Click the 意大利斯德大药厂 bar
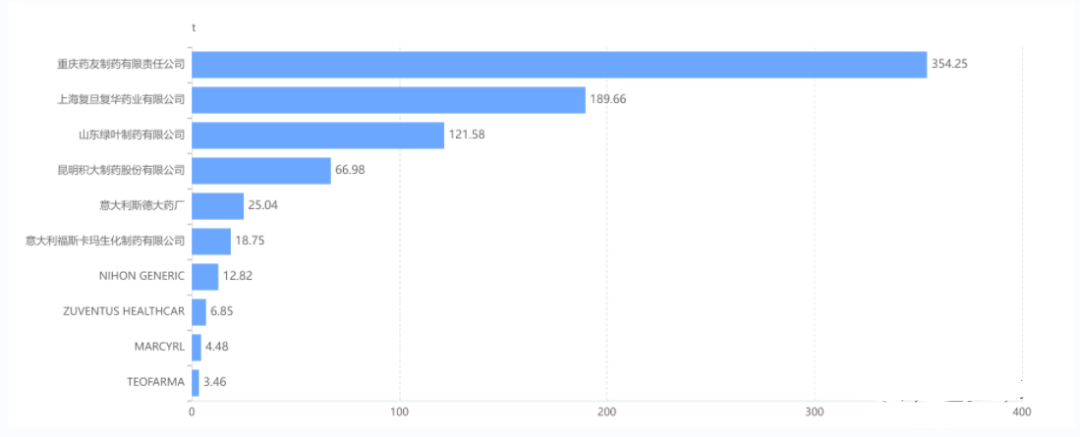Screen dimensions: 1080x437 [x=217, y=206]
